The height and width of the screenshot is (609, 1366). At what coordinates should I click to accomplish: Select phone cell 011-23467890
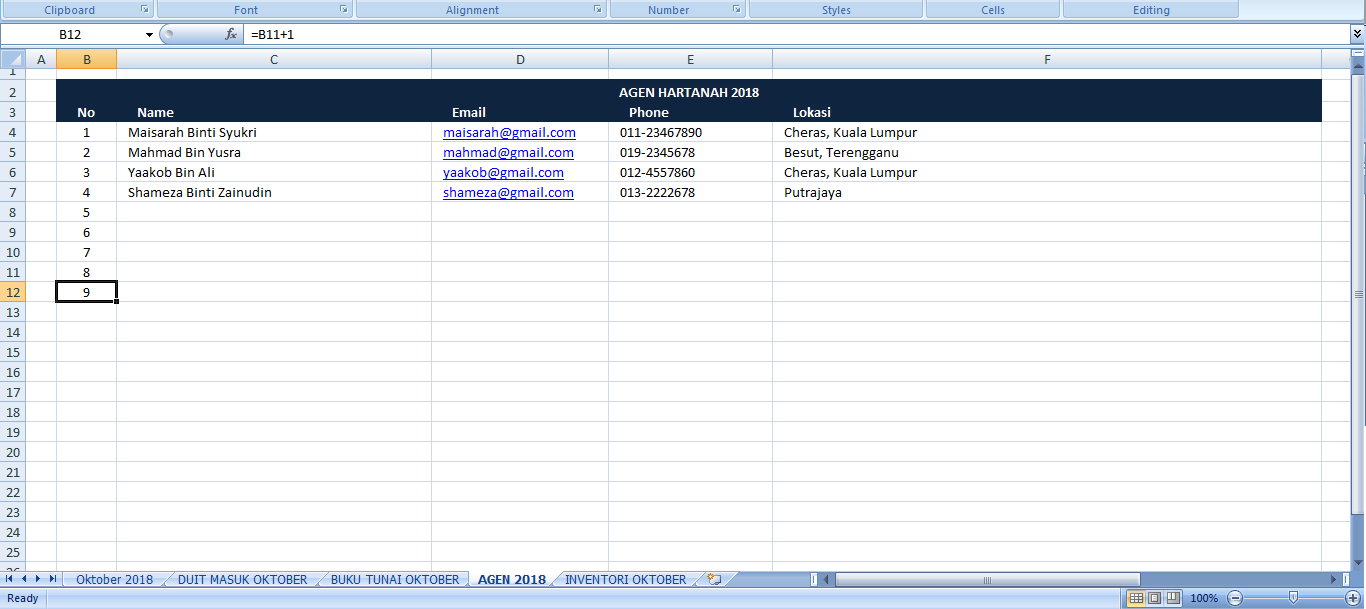tap(690, 132)
